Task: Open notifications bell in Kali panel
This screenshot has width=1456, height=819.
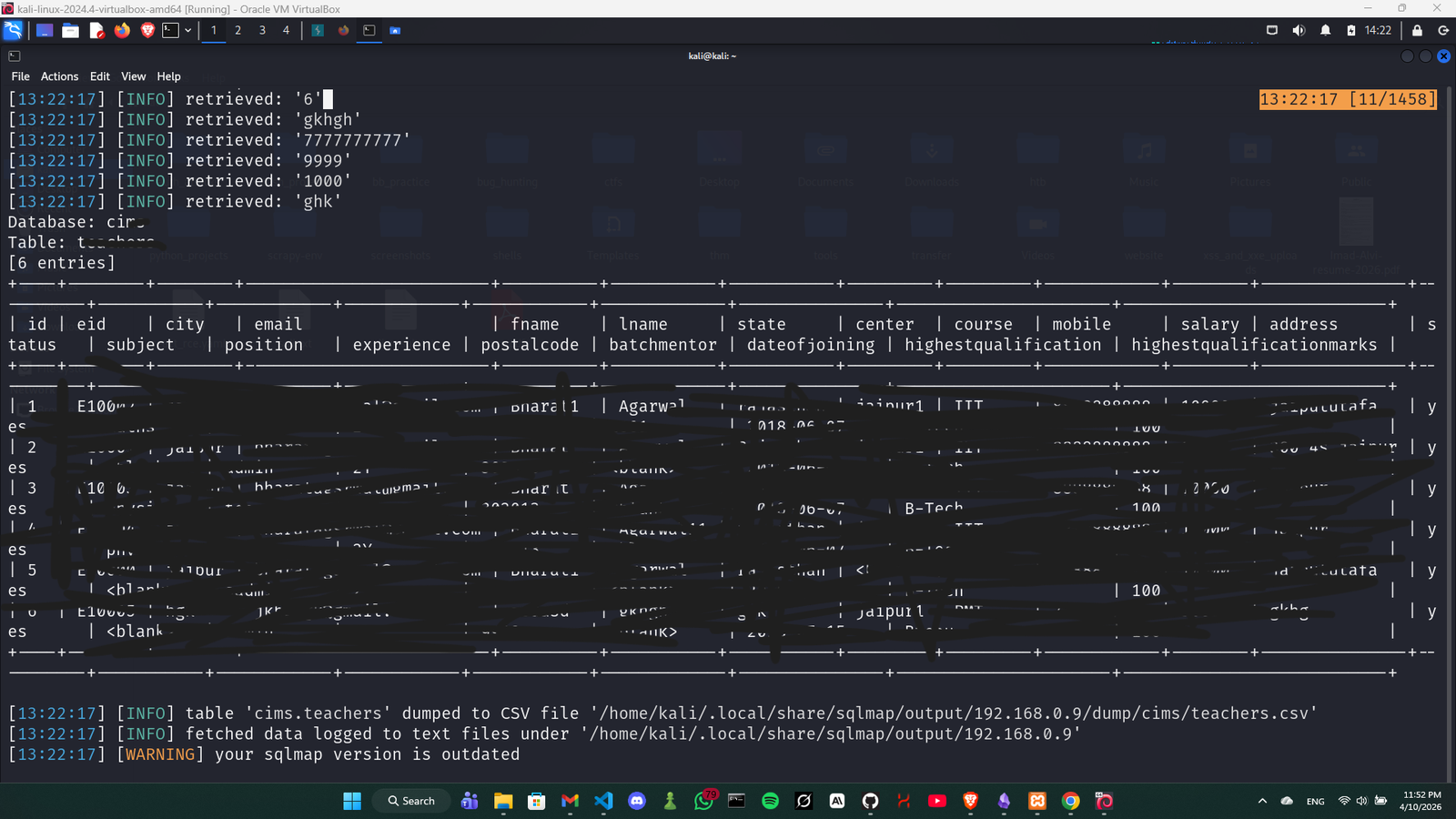Action: click(1325, 30)
